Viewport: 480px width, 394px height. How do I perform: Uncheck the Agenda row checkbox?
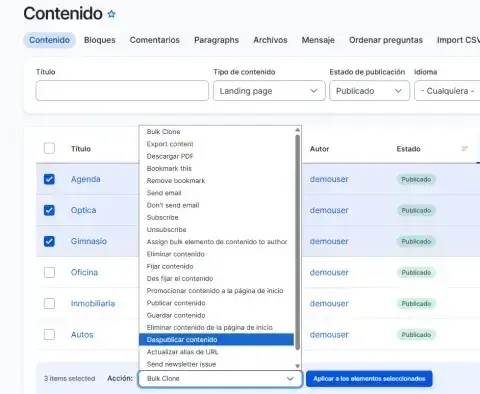[x=49, y=179]
